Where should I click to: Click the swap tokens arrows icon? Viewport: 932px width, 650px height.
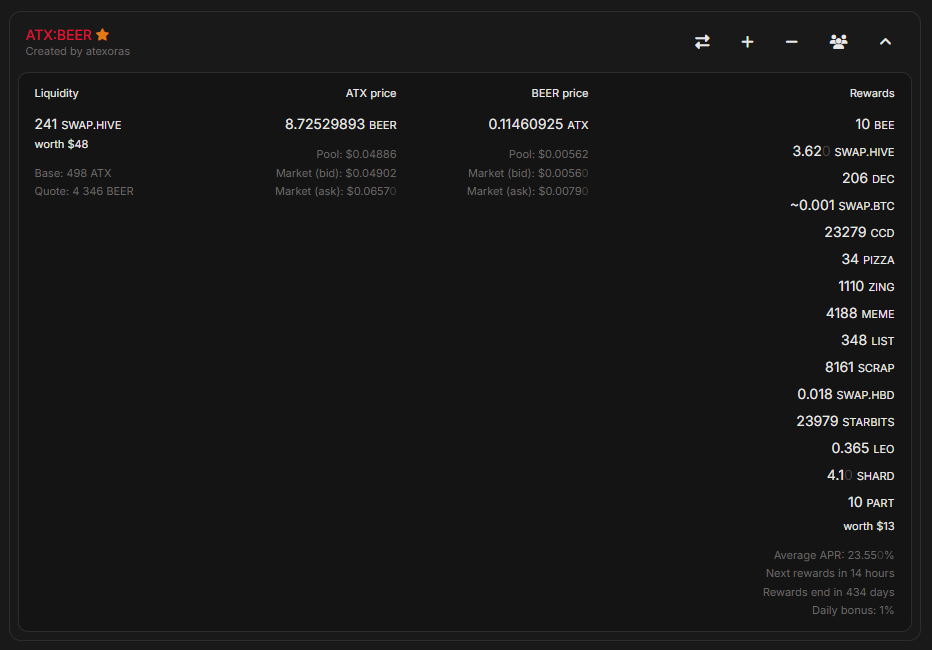pos(702,42)
